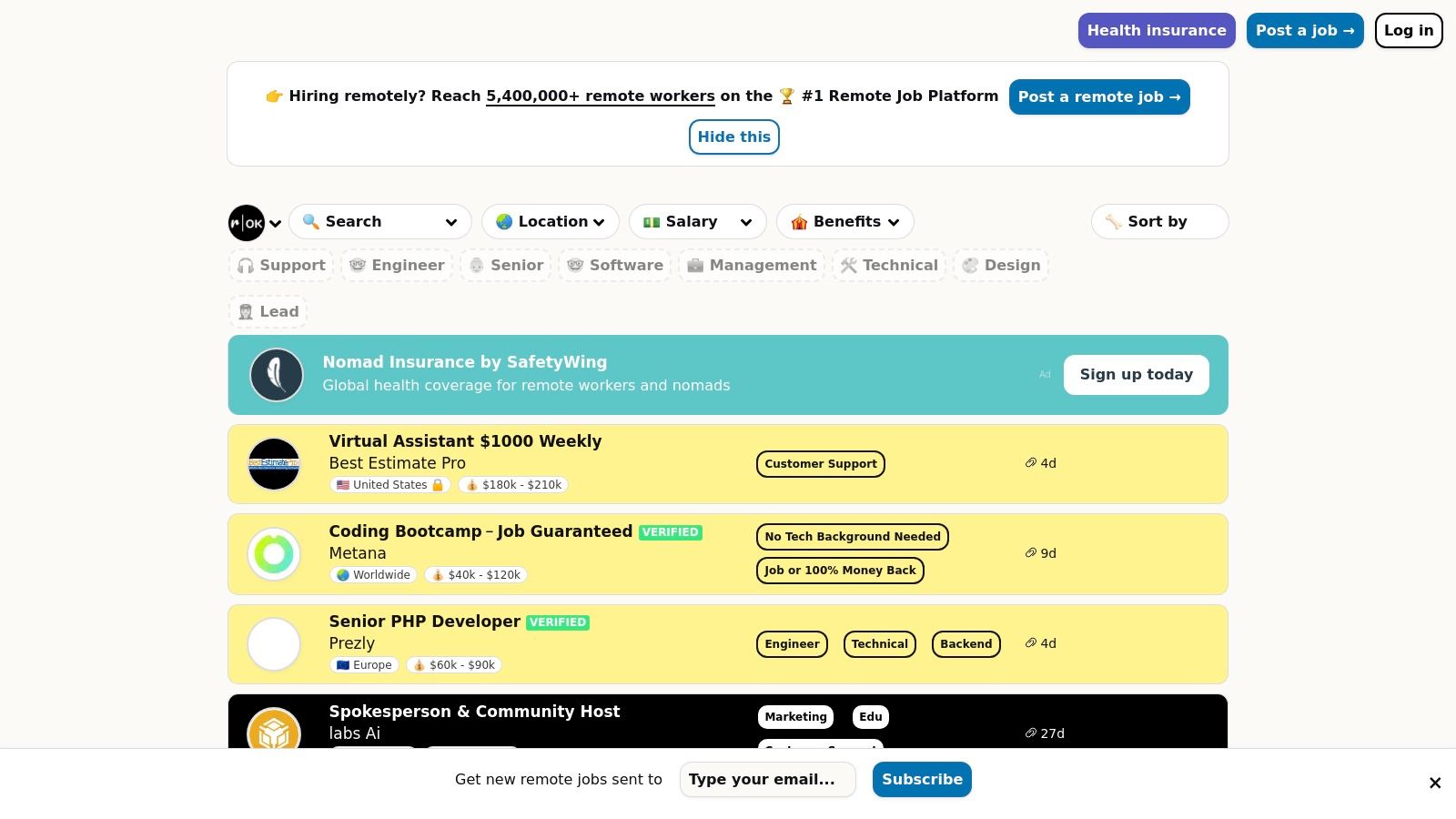Click the link icon beside 9d
Image resolution: width=1456 pixels, height=819 pixels.
click(x=1031, y=553)
